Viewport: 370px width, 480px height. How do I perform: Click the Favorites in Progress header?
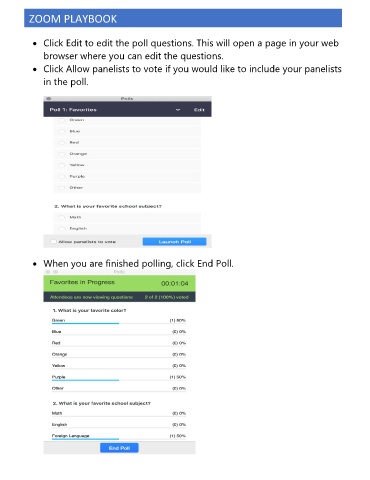[x=82, y=282]
